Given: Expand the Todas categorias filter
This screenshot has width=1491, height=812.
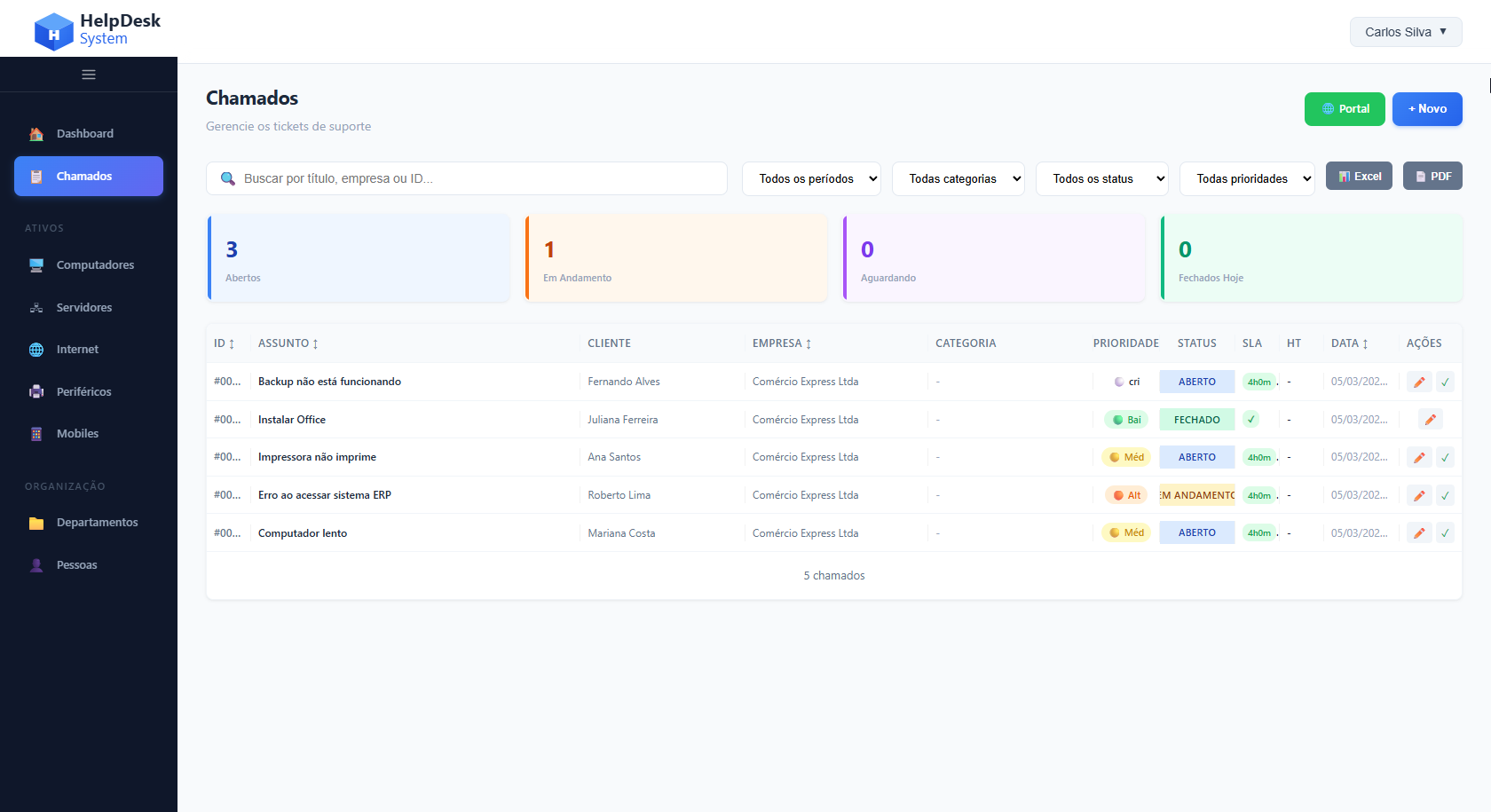Looking at the screenshot, I should 958,178.
